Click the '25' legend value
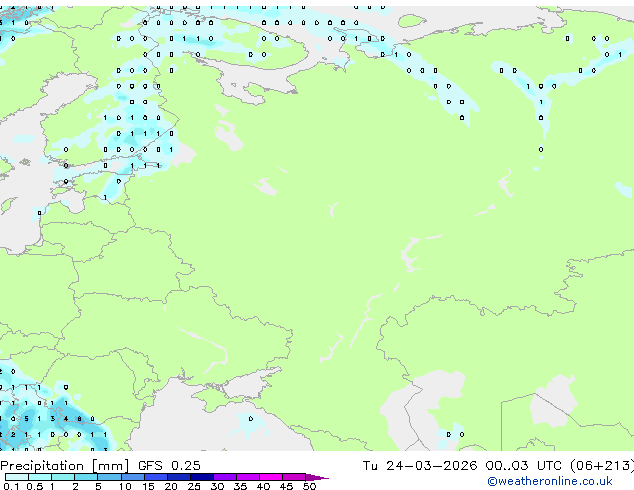 tap(194, 486)
